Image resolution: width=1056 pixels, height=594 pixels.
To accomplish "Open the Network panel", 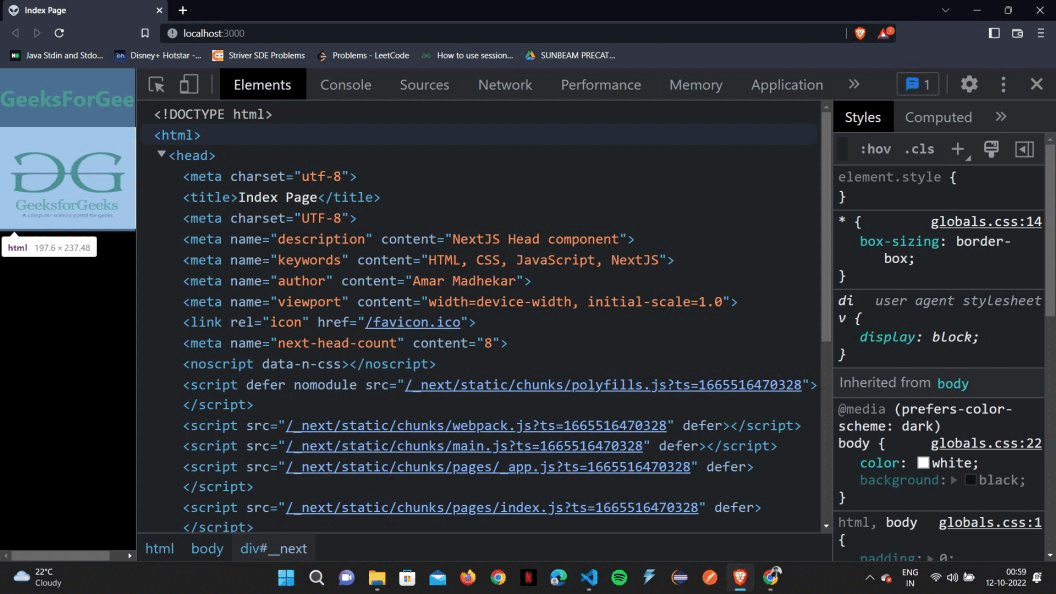I will click(504, 85).
